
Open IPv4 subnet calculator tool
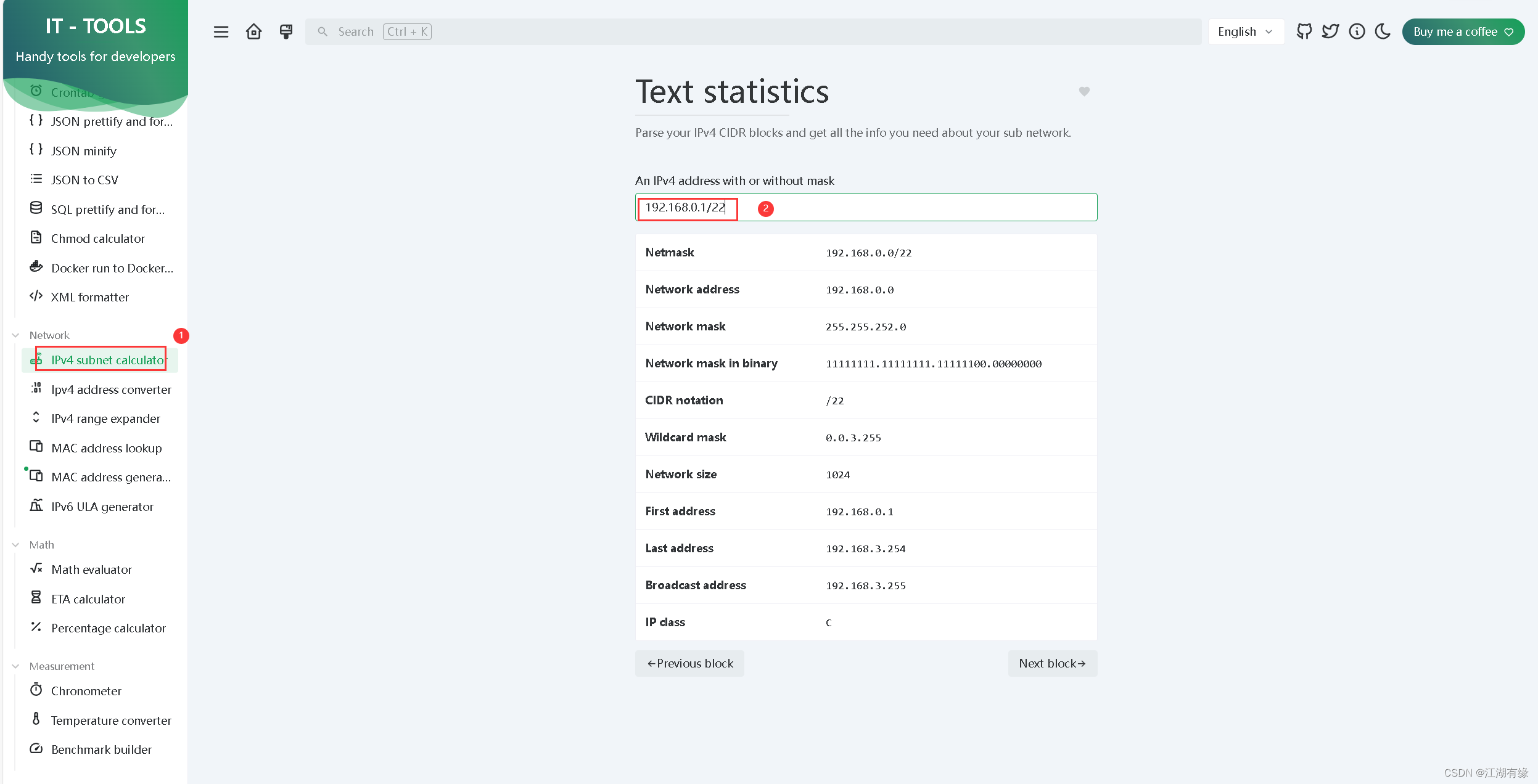[108, 360]
